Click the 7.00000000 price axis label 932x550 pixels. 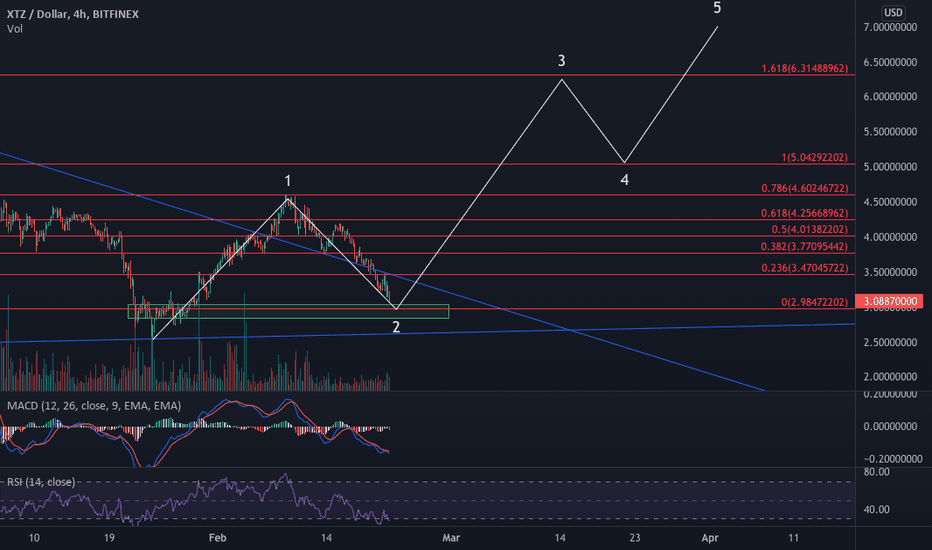click(890, 27)
